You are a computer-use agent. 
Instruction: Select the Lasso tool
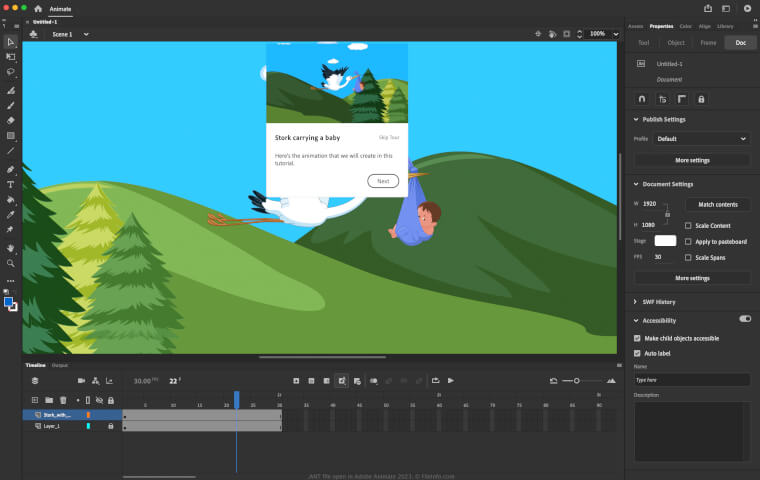click(11, 72)
